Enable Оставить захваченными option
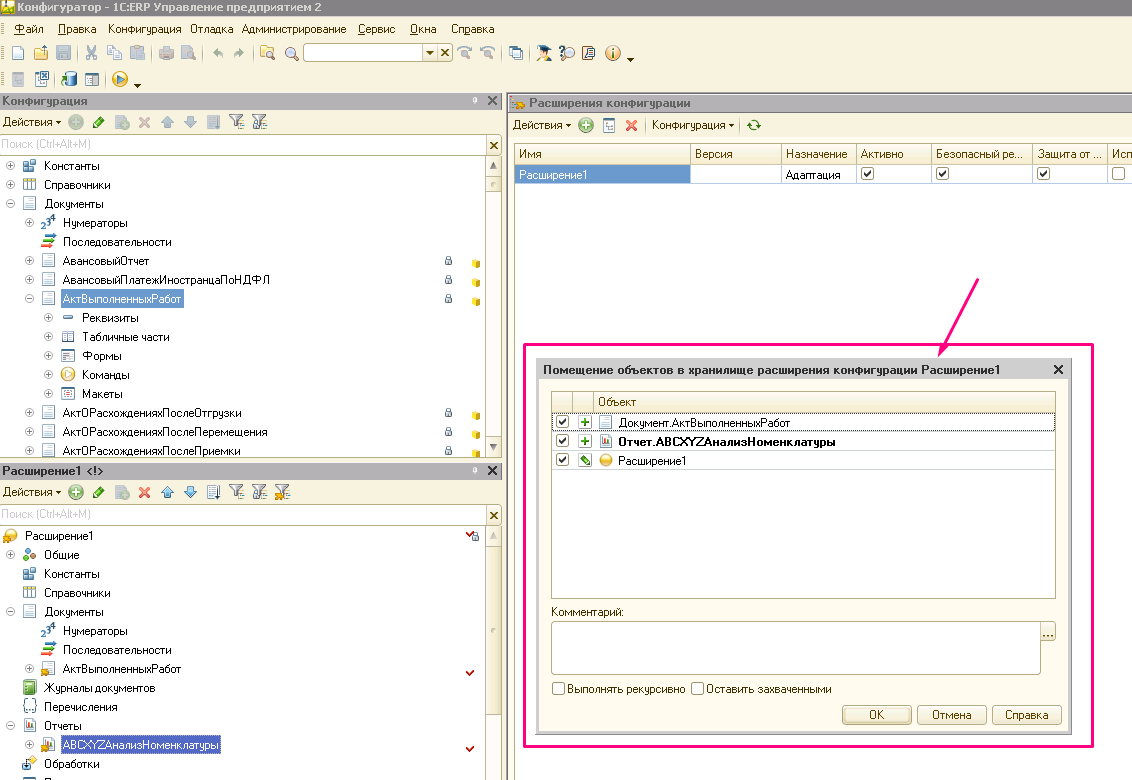Viewport: 1132px width, 780px height. tap(697, 688)
